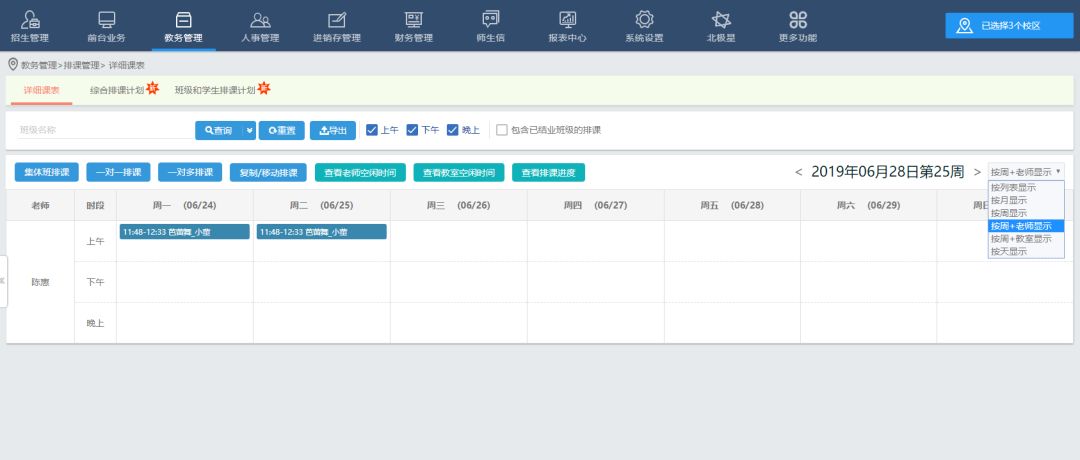Switch to 综合排课计划 tab
Image resolution: width=1080 pixels, height=460 pixels.
tap(117, 90)
